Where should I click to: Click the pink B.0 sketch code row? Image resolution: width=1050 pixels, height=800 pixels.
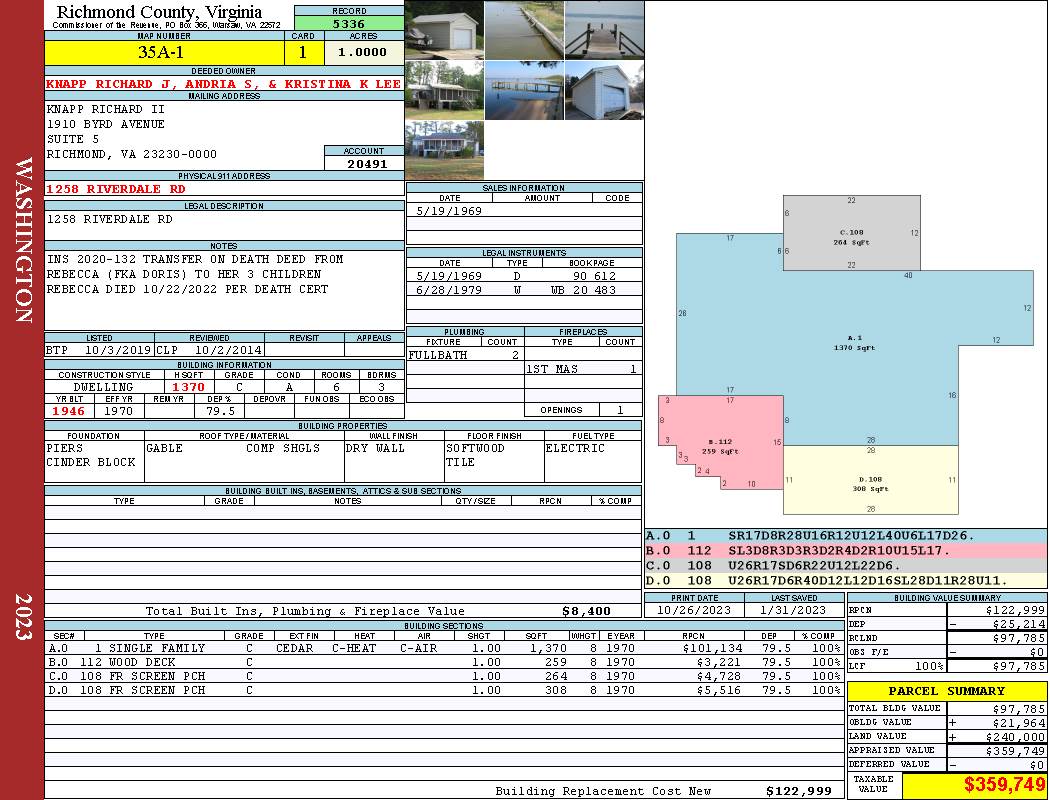[x=846, y=550]
